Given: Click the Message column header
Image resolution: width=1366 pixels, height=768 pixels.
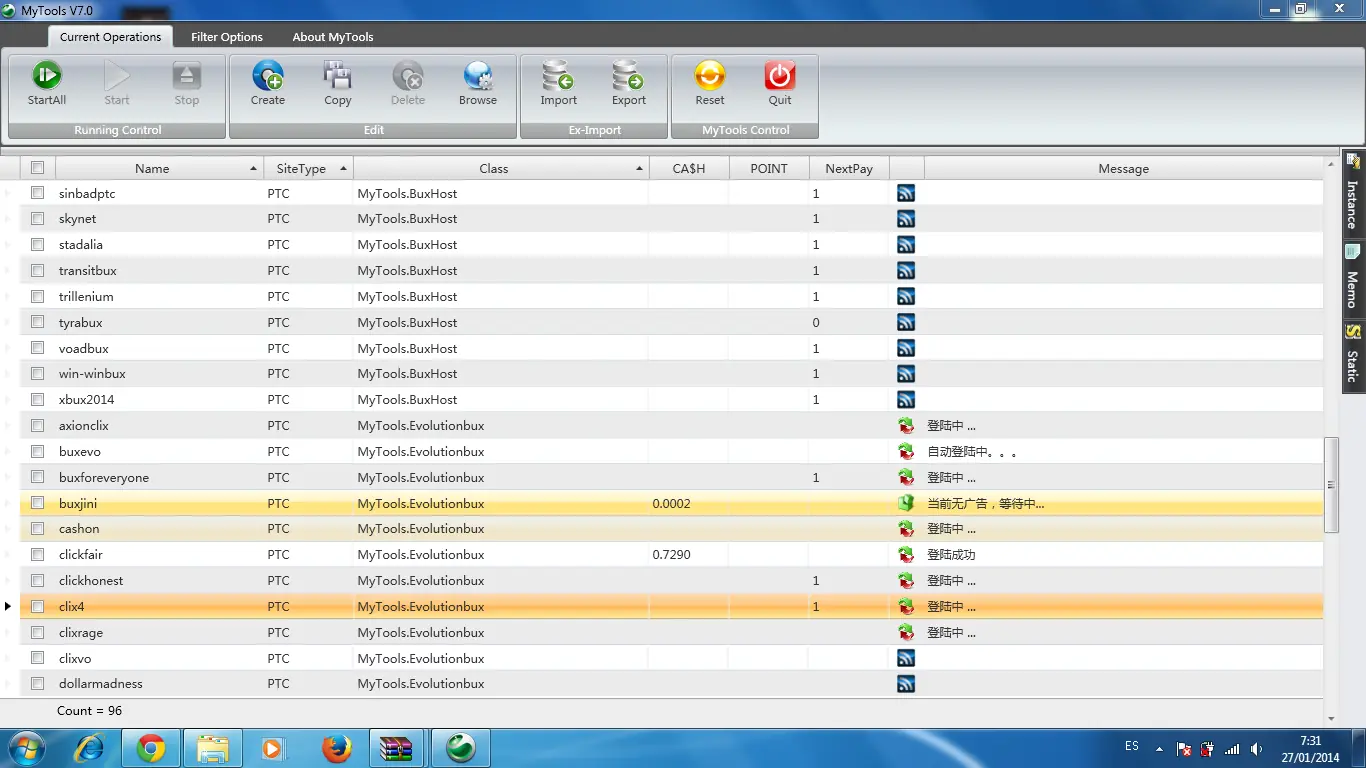Looking at the screenshot, I should [x=1124, y=168].
